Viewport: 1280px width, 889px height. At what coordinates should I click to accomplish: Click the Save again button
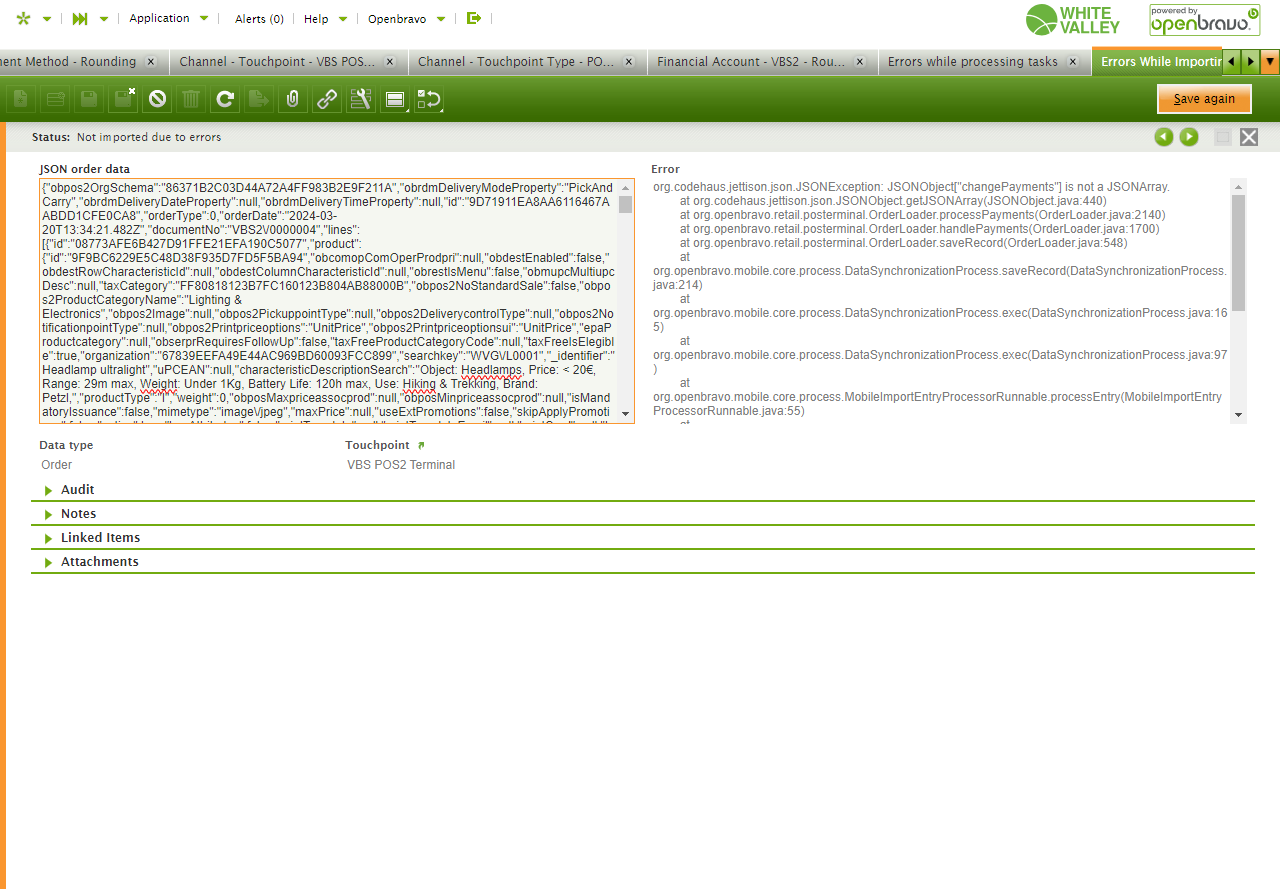(x=1204, y=99)
